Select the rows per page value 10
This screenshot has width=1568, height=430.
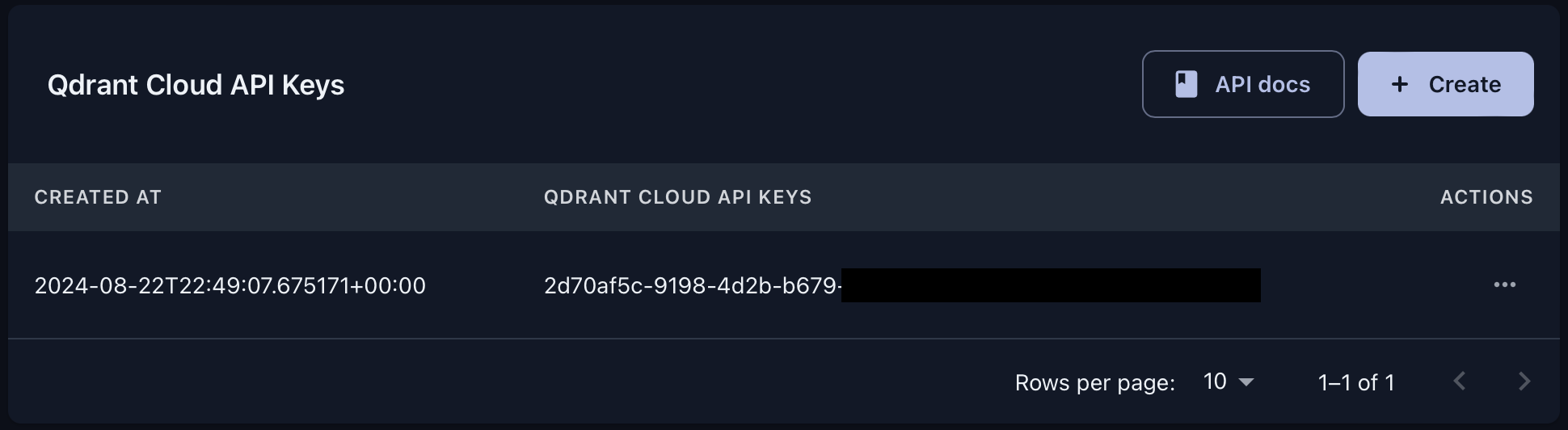pos(1215,382)
